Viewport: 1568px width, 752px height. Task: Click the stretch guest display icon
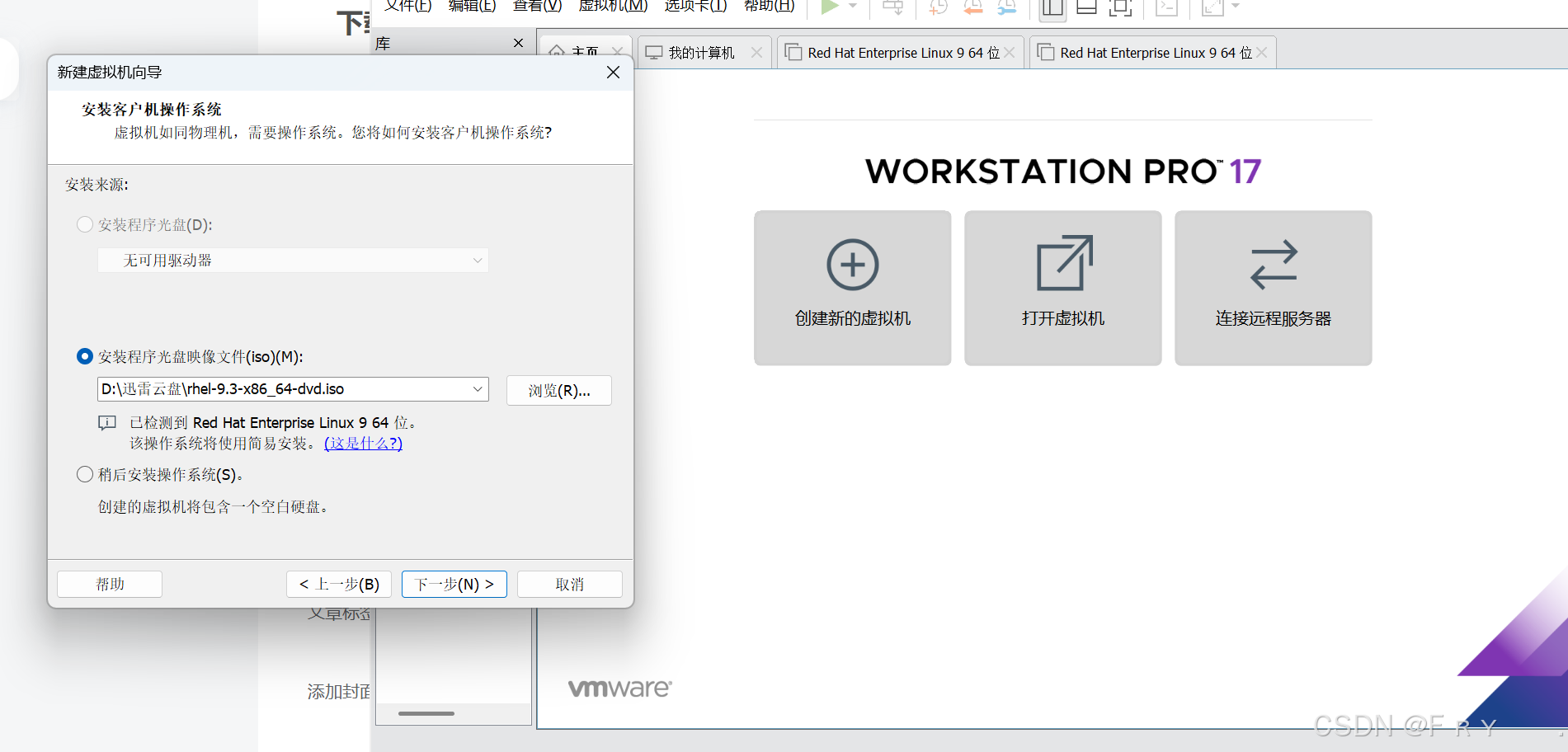coord(1212,7)
